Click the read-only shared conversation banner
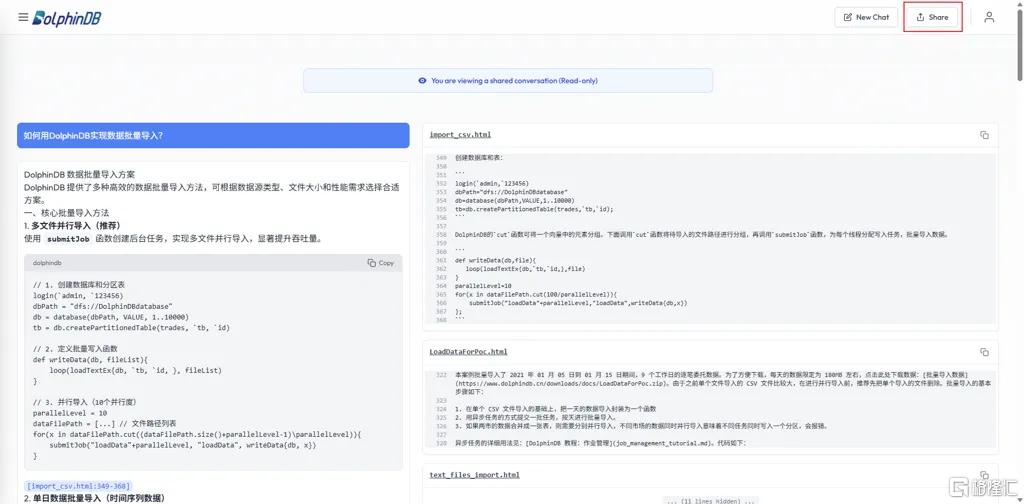The width and height of the screenshot is (1024, 504). [507, 81]
